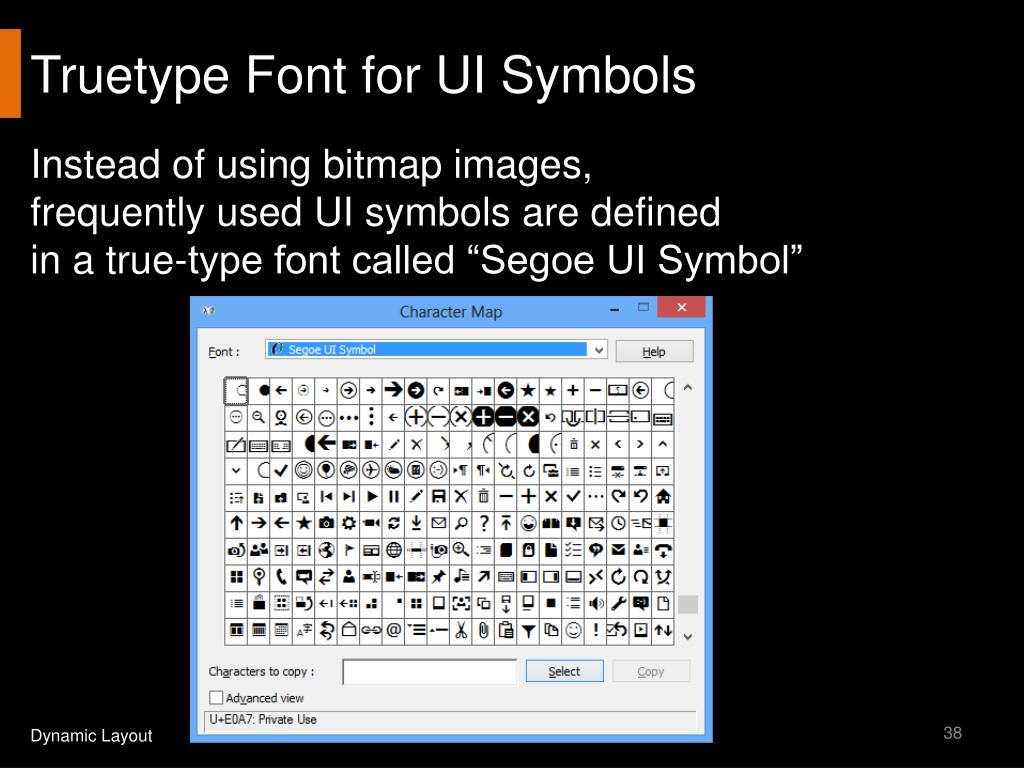Select the wireframe globe glyph
The width and height of the screenshot is (1024, 768).
[x=393, y=550]
